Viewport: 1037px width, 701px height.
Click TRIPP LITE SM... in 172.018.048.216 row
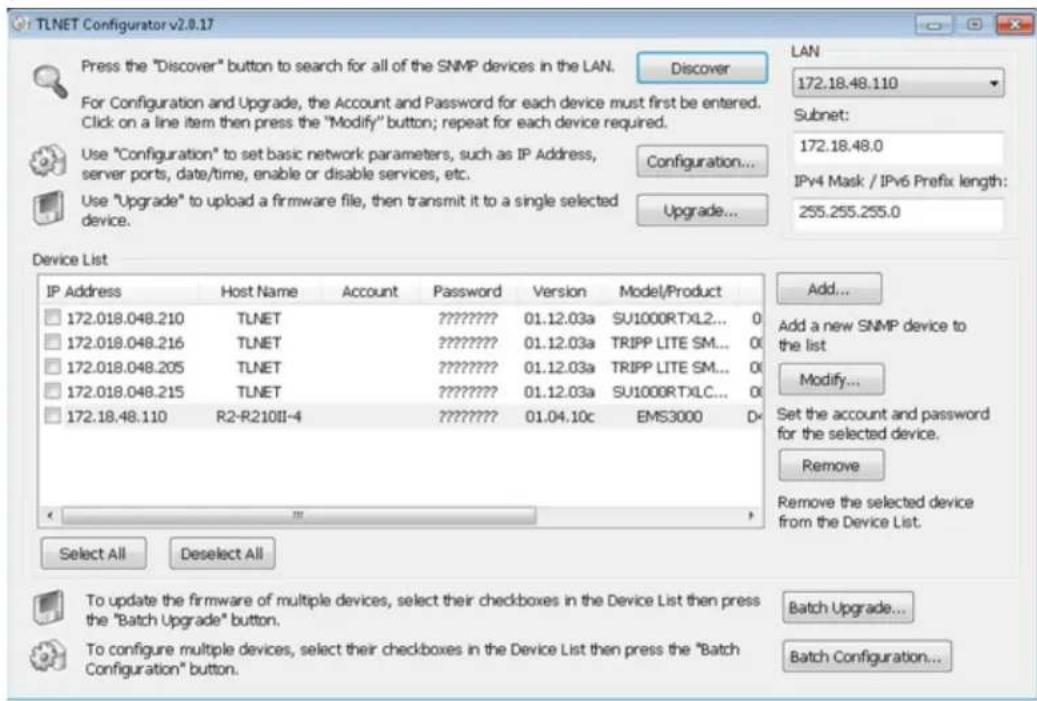[x=669, y=343]
